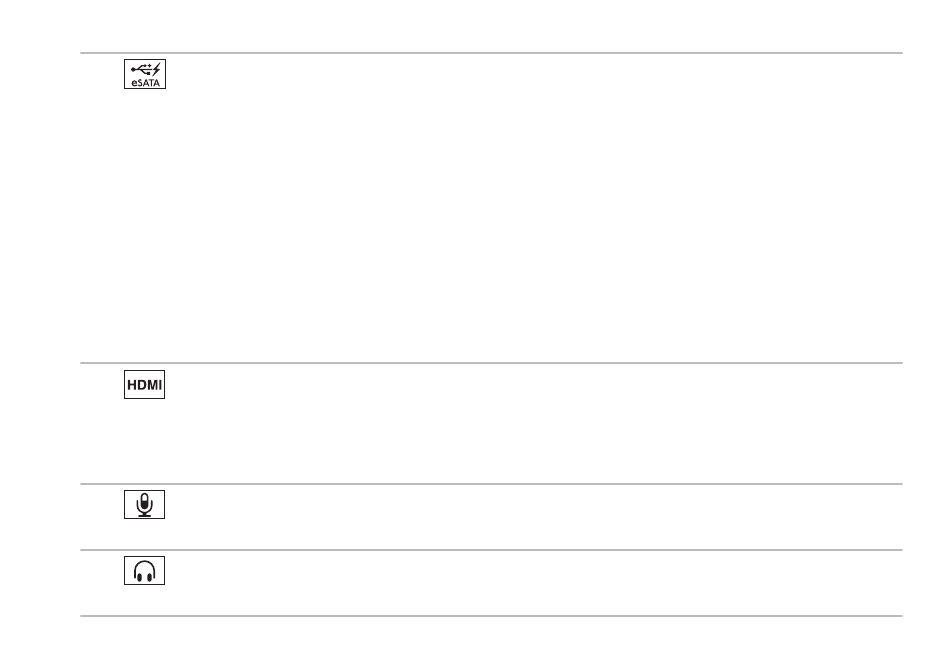Viewport: 950px width, 662px height.
Task: Click the microphone stand base in icon
Action: coord(144,515)
